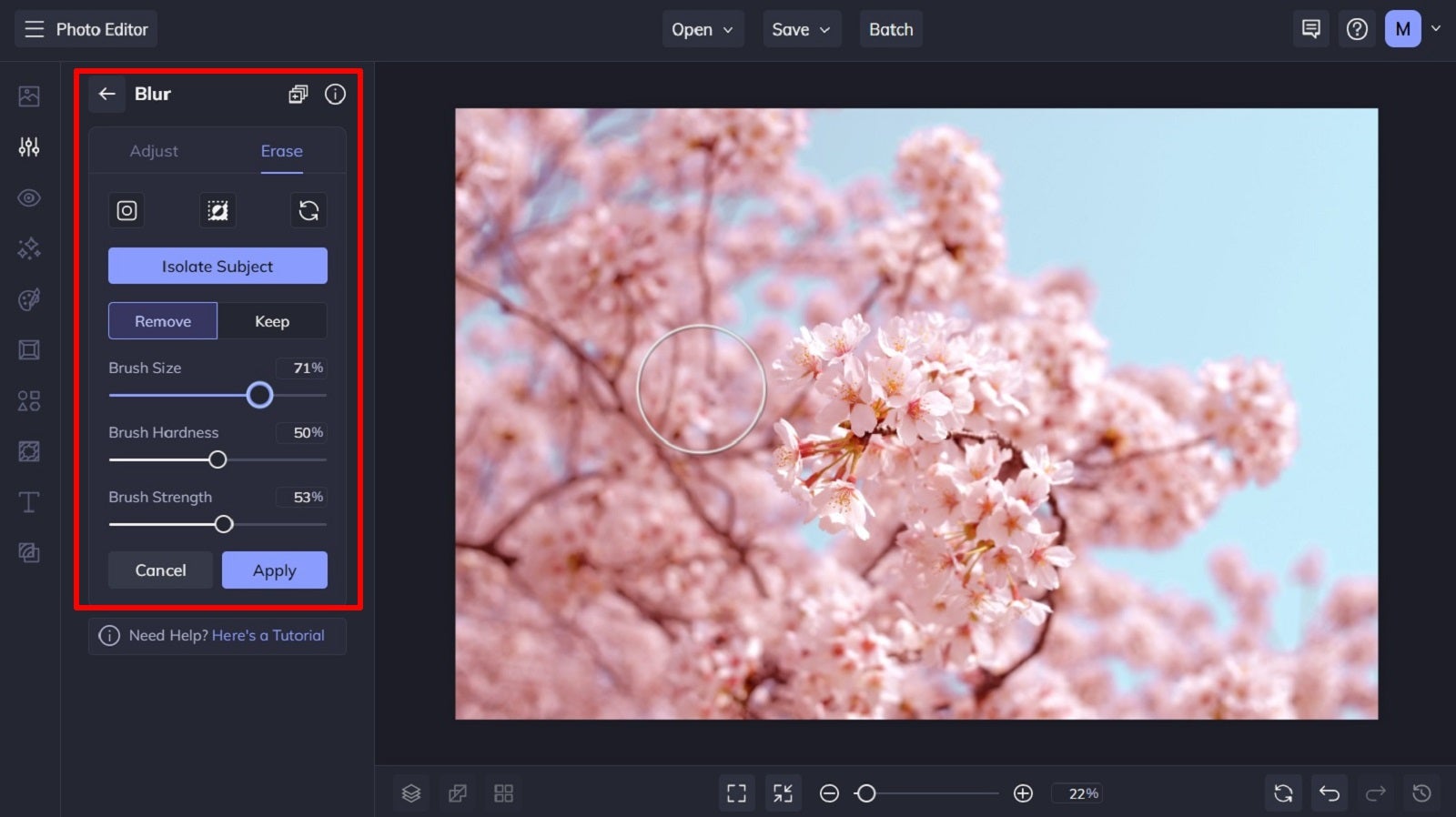Click the M user avatar
This screenshot has height=817, width=1456.
(x=1402, y=29)
